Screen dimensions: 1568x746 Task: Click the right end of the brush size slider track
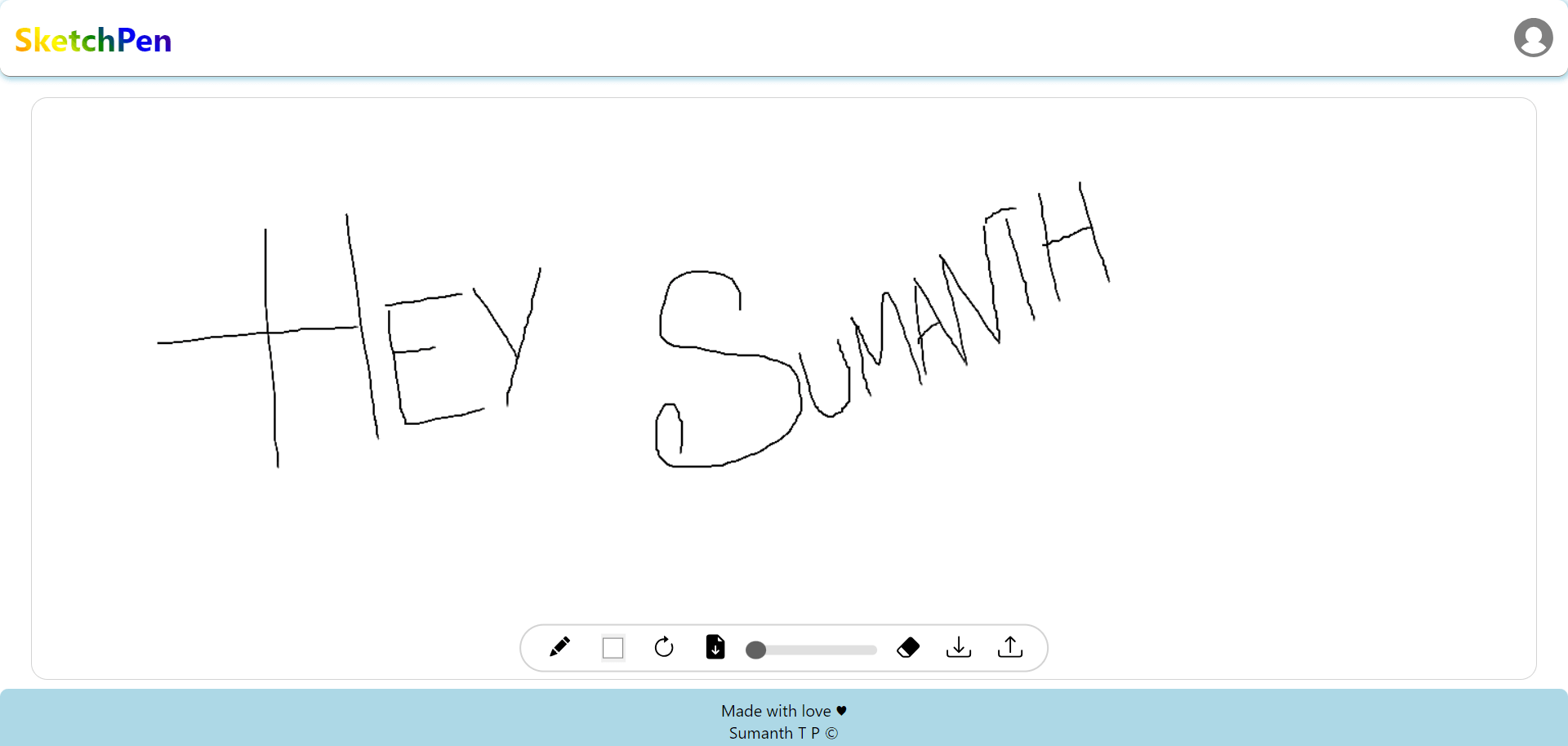(872, 650)
